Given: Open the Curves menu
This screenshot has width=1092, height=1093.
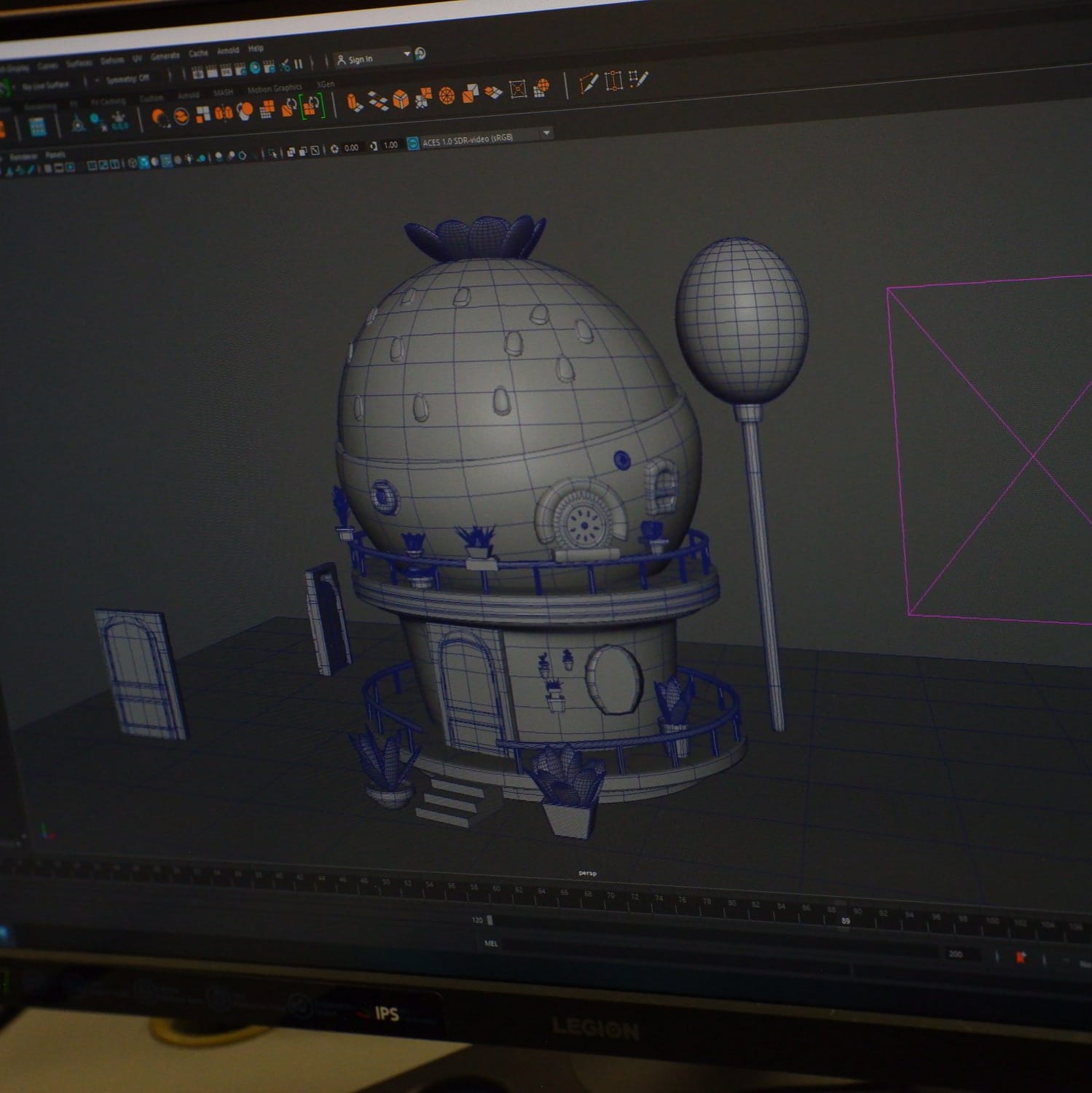Looking at the screenshot, I should [48, 66].
